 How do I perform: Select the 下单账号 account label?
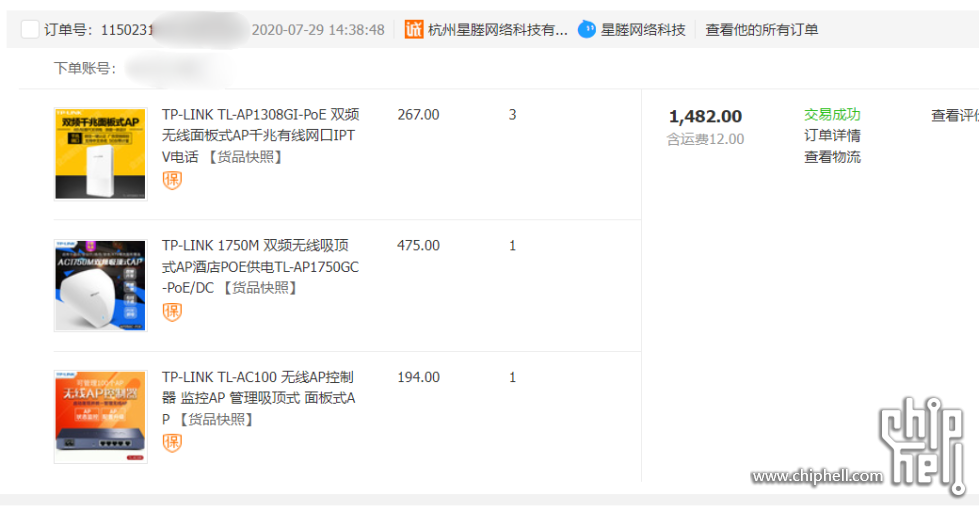pos(84,67)
